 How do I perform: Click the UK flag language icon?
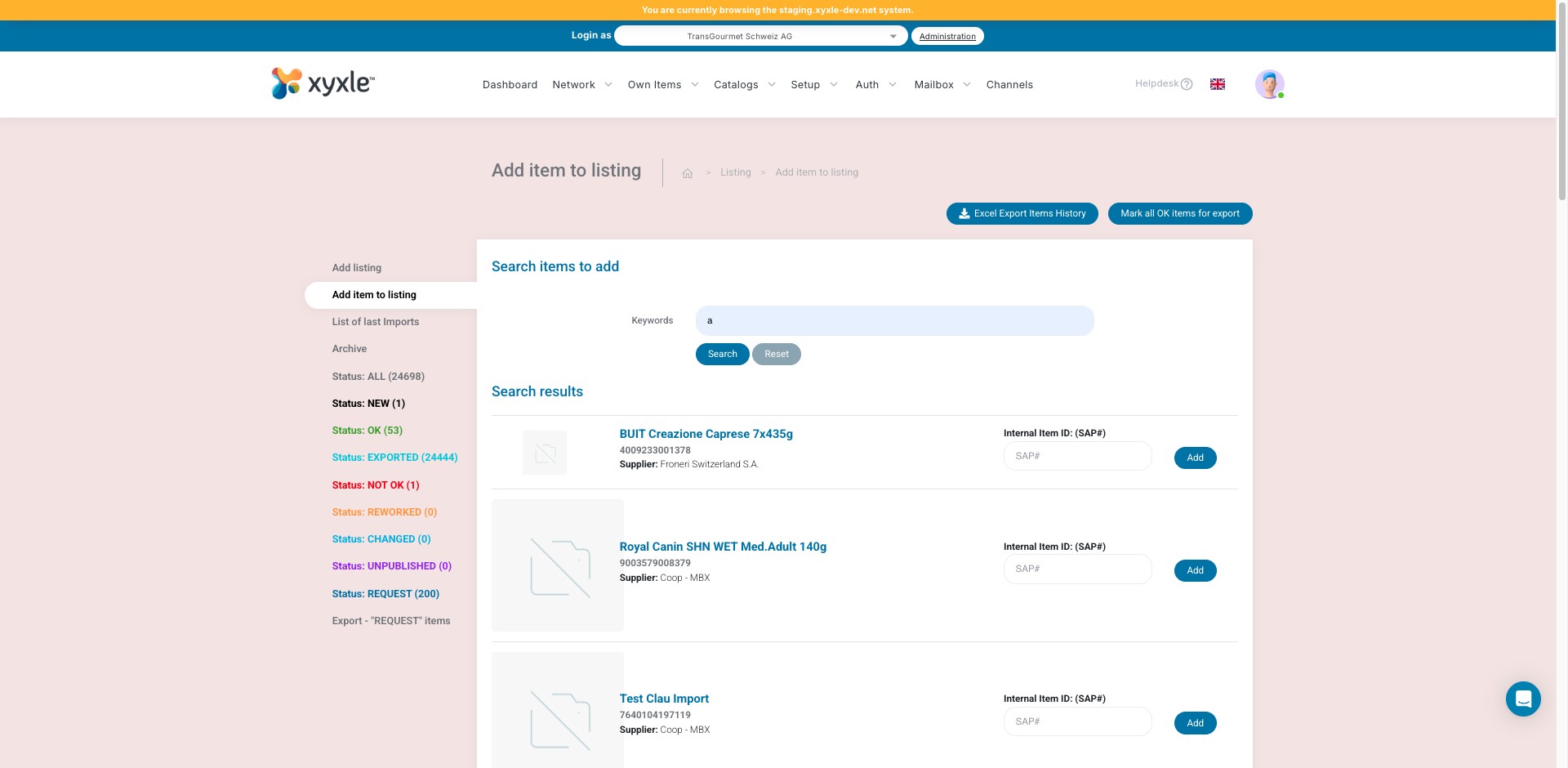point(1217,84)
